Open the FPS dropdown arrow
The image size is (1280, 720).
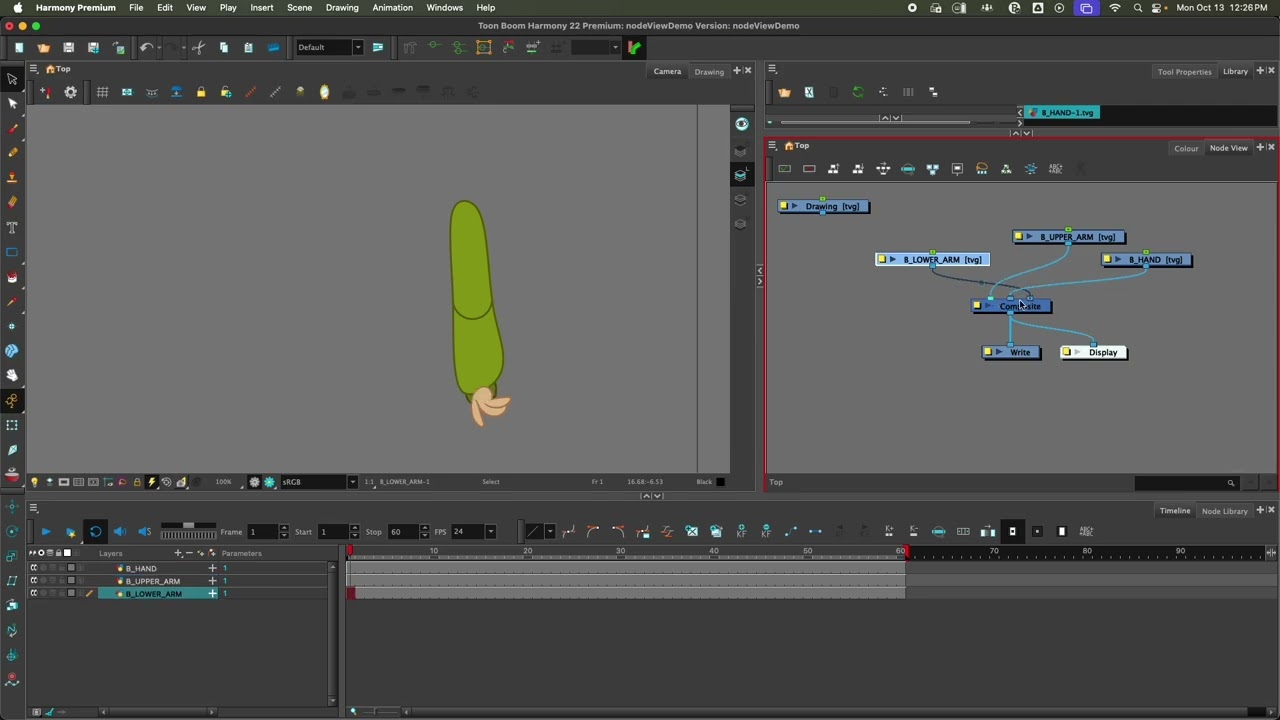(x=490, y=532)
